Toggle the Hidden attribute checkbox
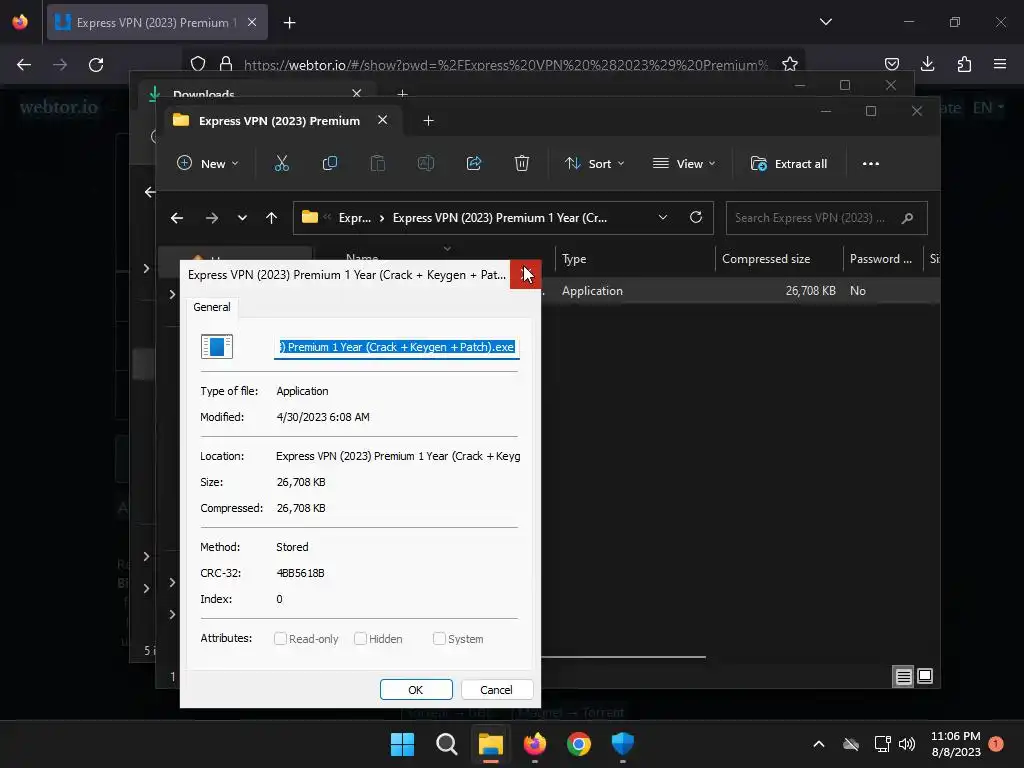 360,639
